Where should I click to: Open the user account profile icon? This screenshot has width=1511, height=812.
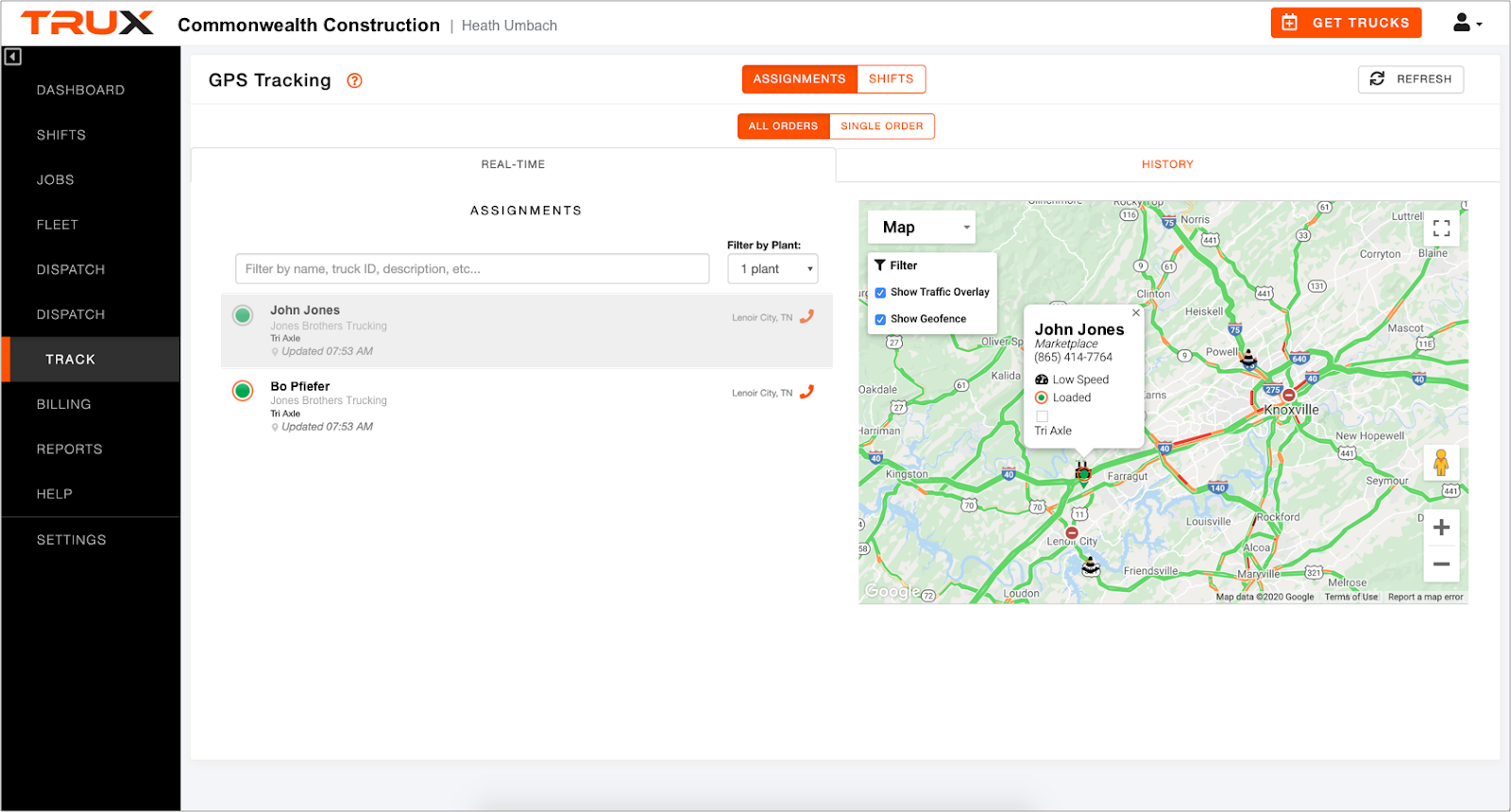(1461, 22)
